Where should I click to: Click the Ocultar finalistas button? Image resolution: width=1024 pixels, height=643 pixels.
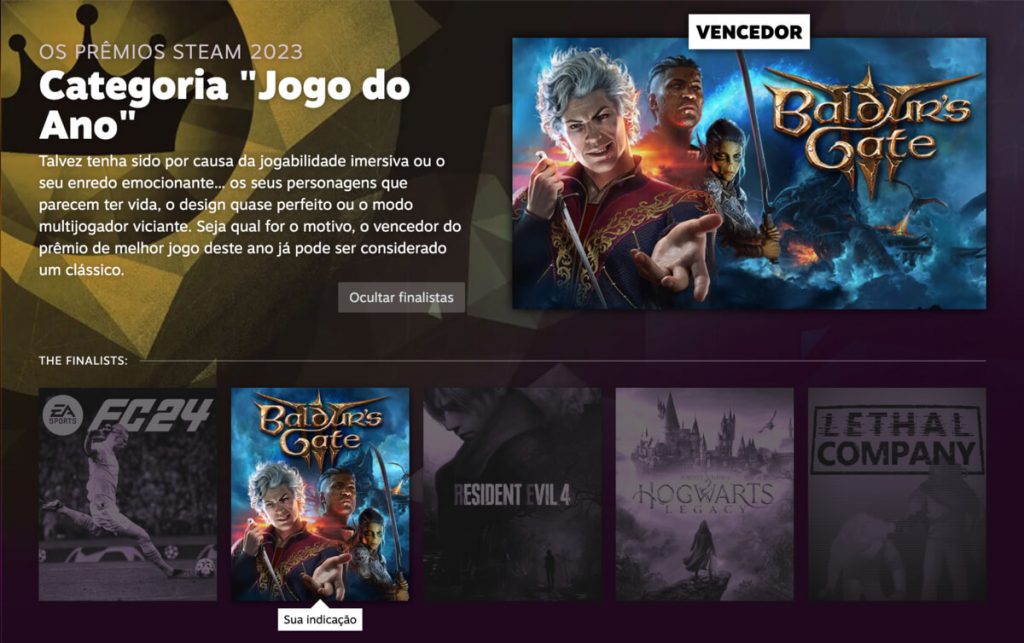401,297
